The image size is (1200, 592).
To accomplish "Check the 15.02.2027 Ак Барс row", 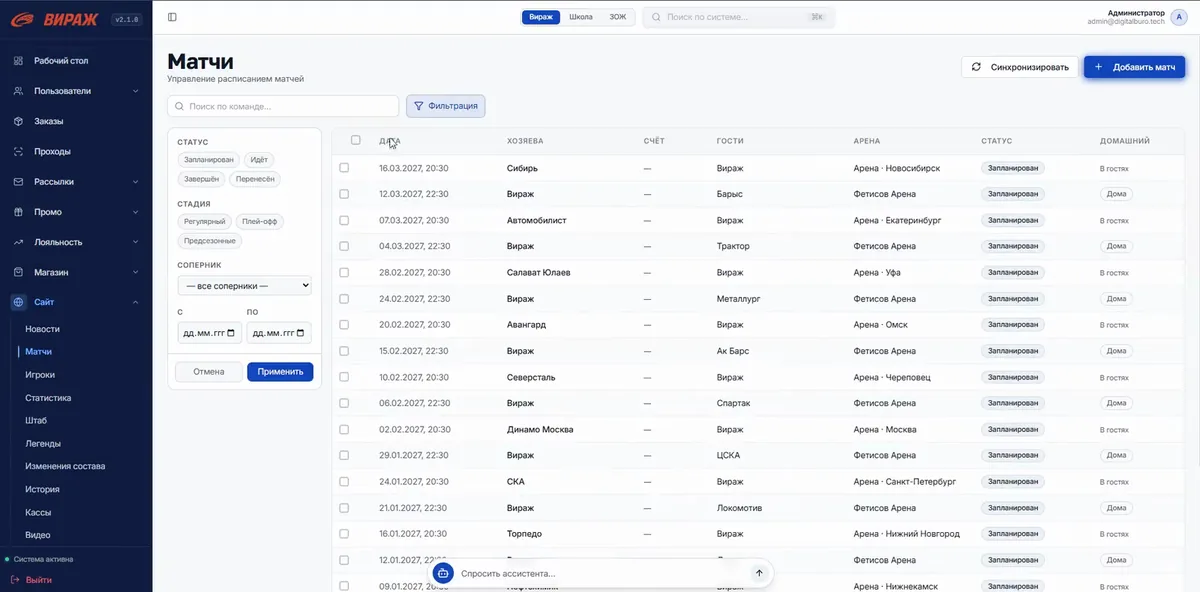I will [344, 351].
